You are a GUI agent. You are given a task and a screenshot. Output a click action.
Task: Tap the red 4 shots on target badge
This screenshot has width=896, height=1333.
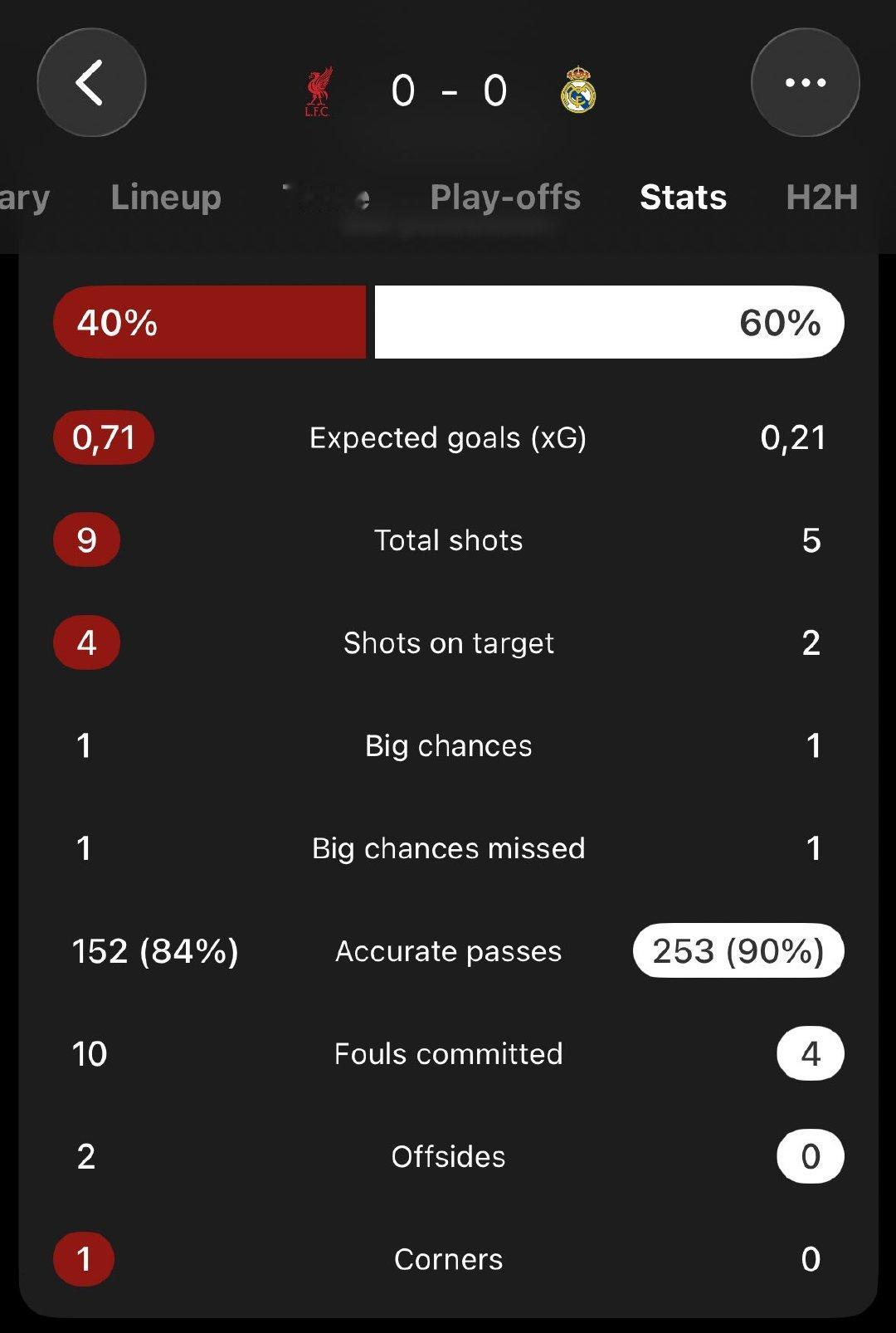pyautogui.click(x=86, y=643)
